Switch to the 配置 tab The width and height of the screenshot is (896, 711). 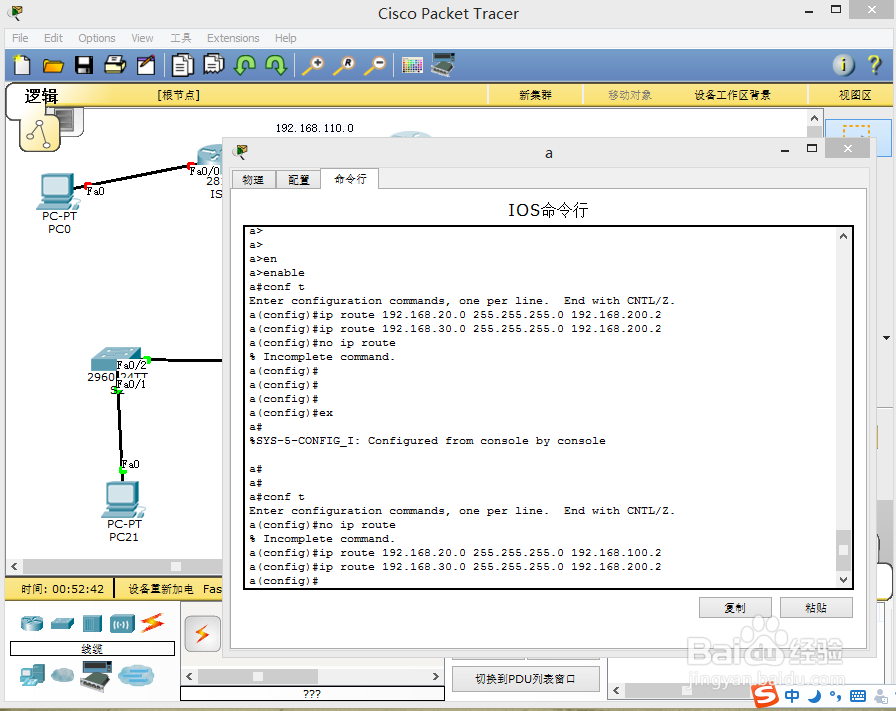pos(298,179)
